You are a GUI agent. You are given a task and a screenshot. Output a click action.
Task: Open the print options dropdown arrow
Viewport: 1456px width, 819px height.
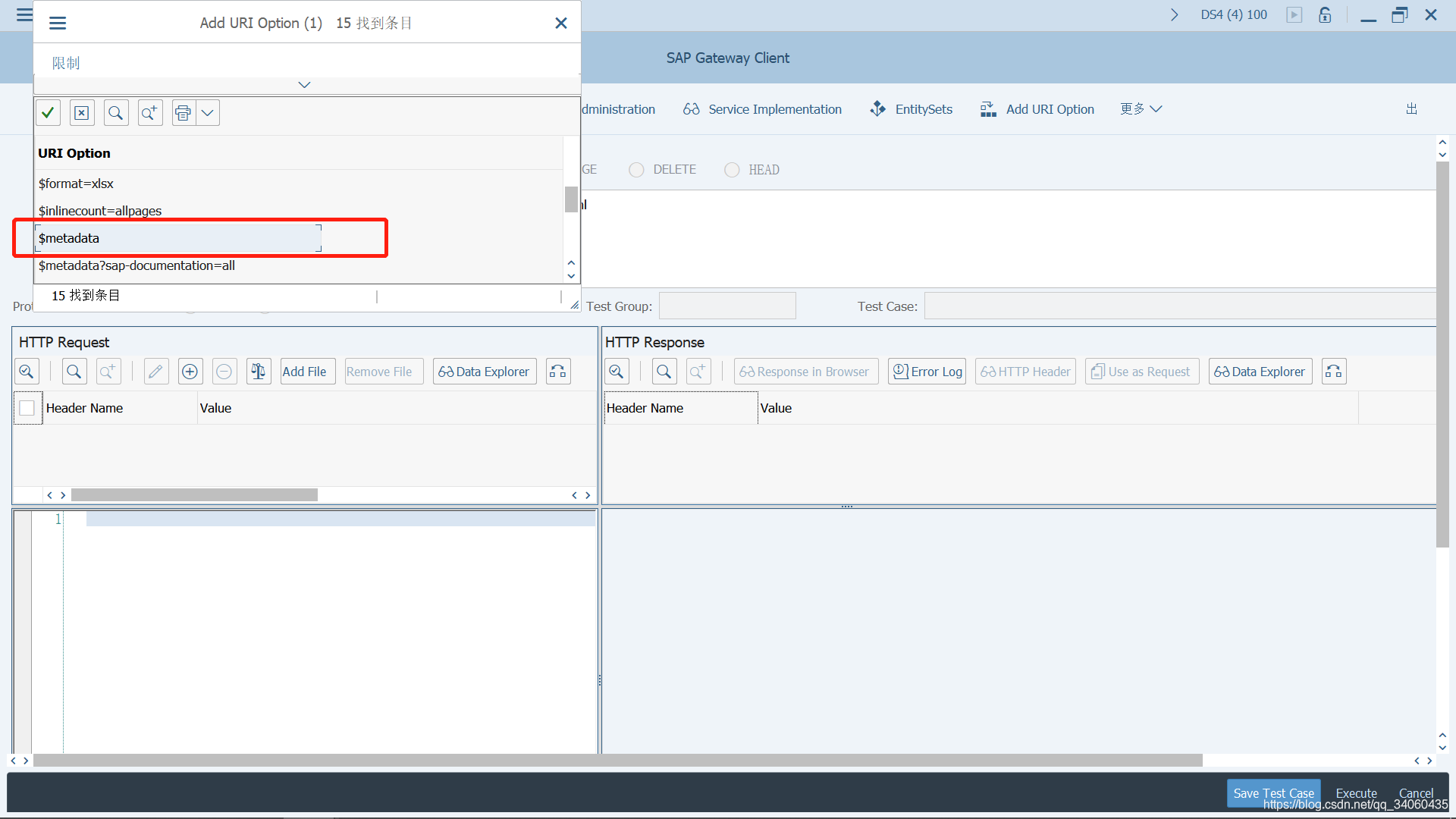coord(208,113)
